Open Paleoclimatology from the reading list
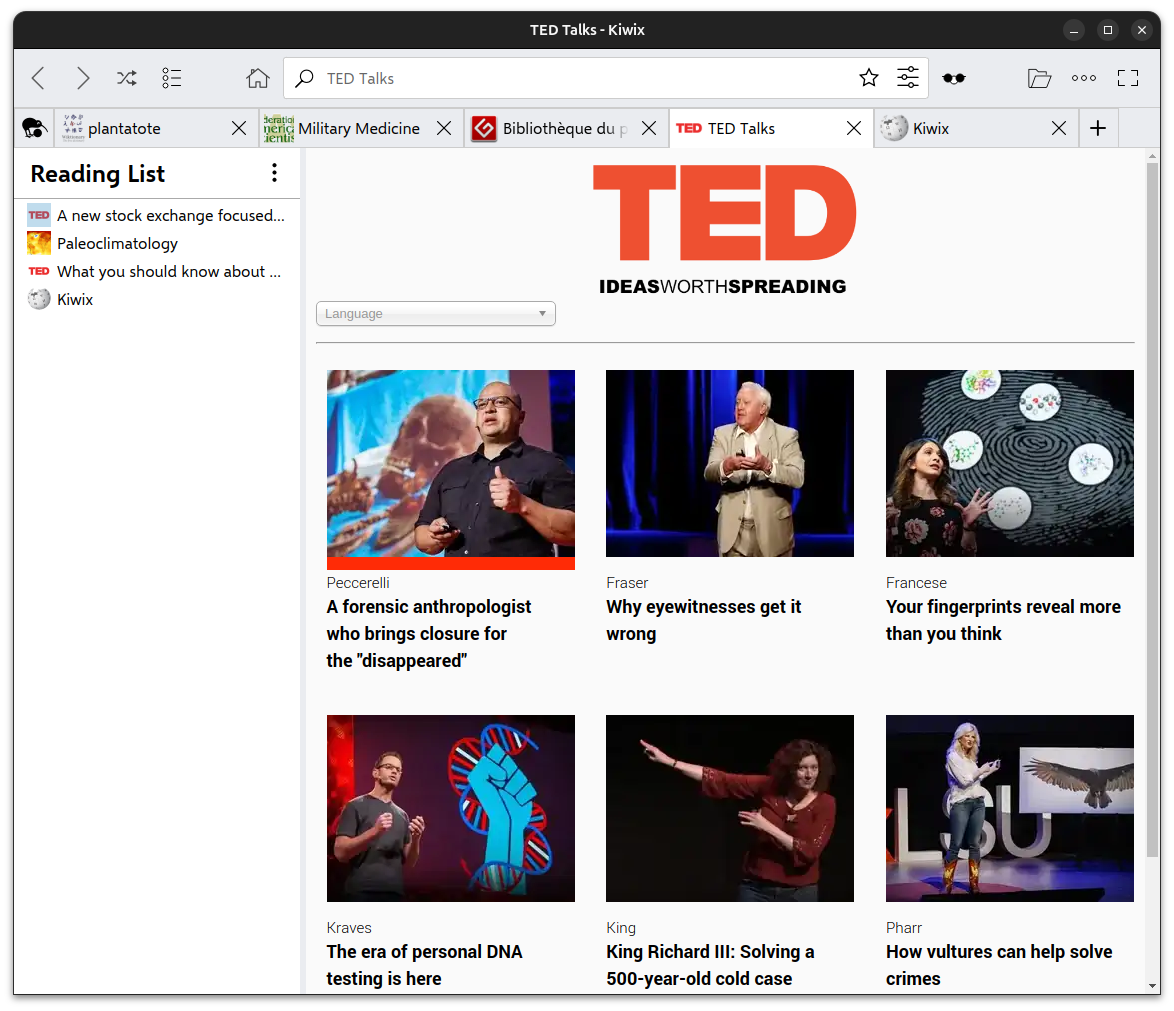This screenshot has height=1011, width=1174. 117,243
